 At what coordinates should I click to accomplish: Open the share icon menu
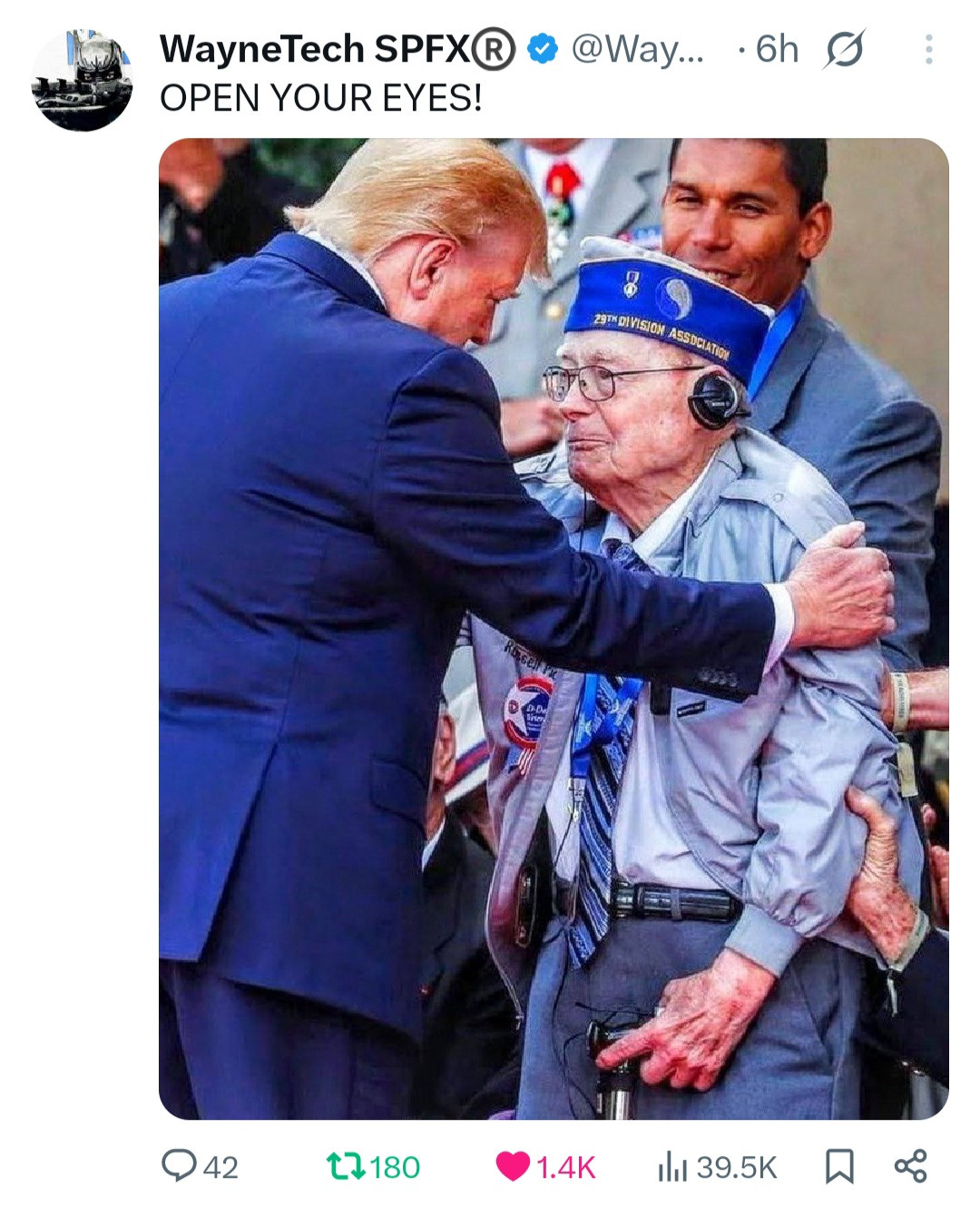click(x=910, y=1166)
